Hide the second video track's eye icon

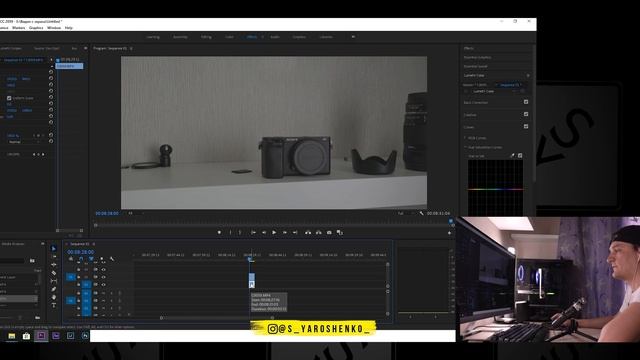pos(103,277)
